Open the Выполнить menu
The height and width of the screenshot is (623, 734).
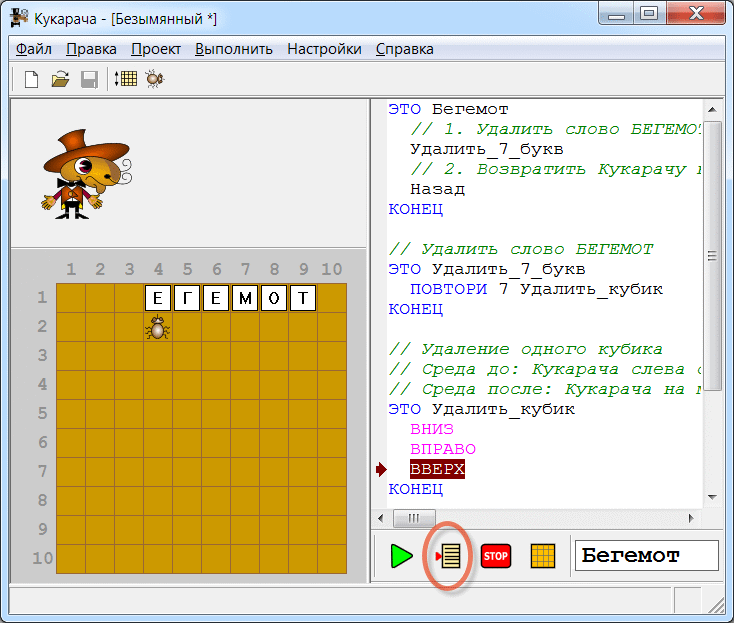(x=234, y=49)
